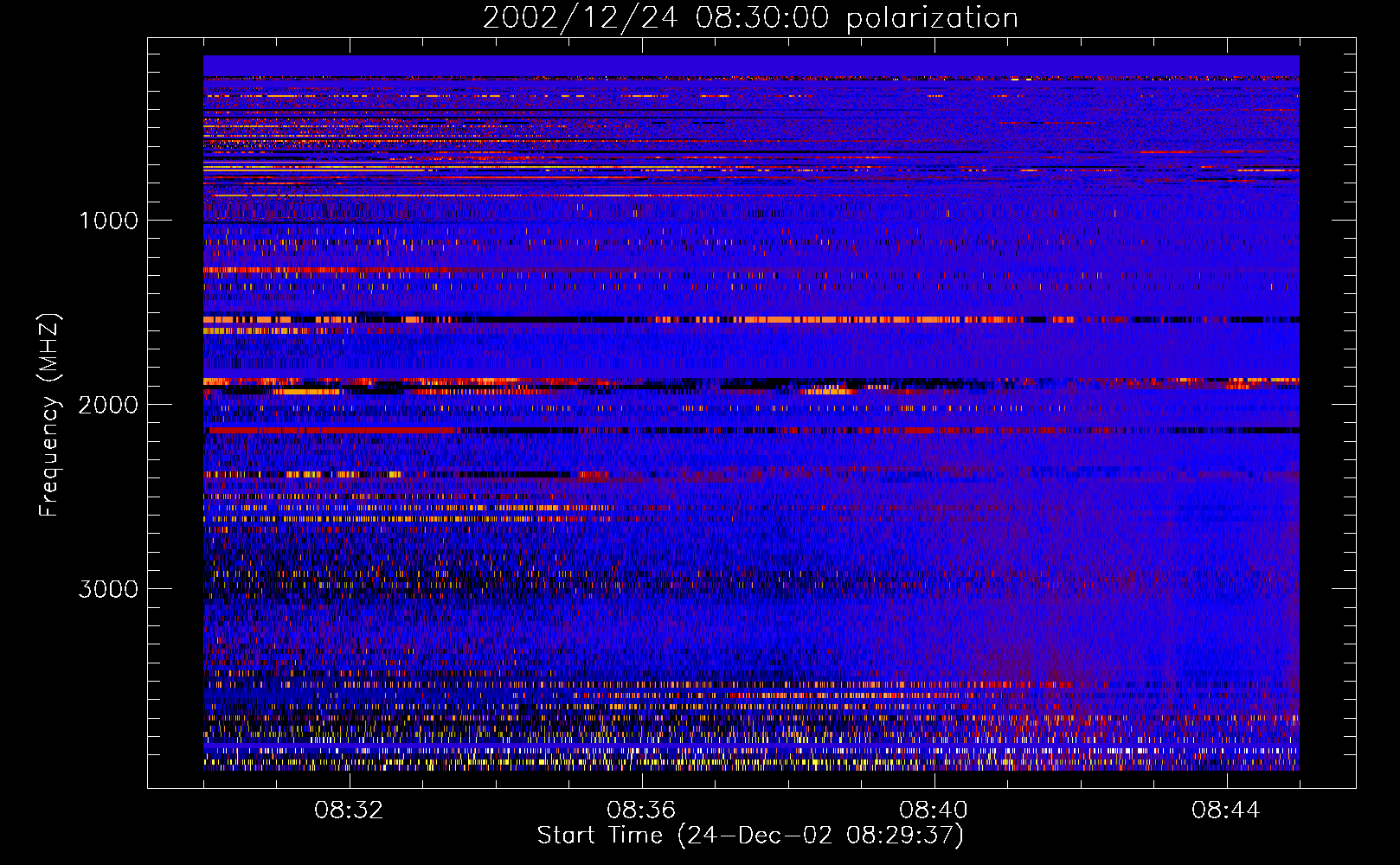The image size is (1400, 865).
Task: Click the 08:36 time axis label
Action: (x=641, y=811)
